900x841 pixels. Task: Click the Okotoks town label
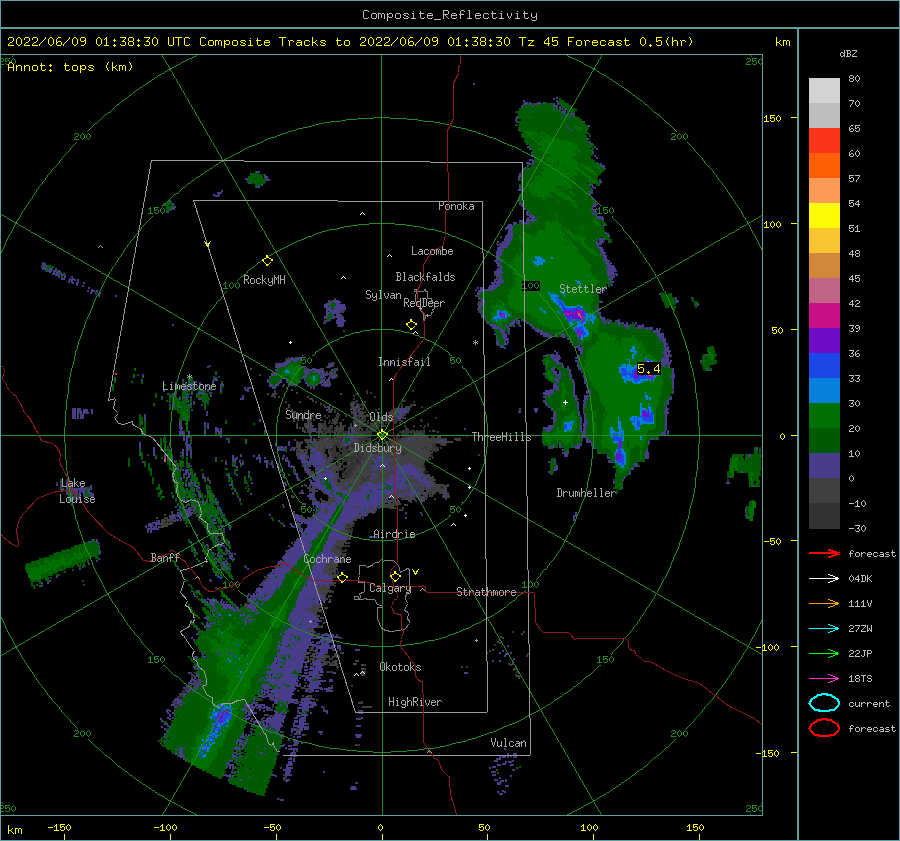[400, 667]
